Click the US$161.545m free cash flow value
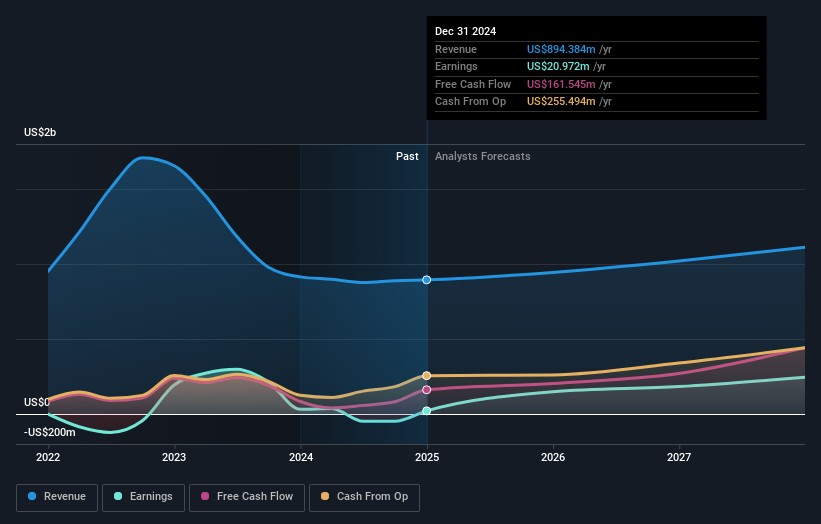Image resolution: width=821 pixels, height=524 pixels. tap(561, 84)
